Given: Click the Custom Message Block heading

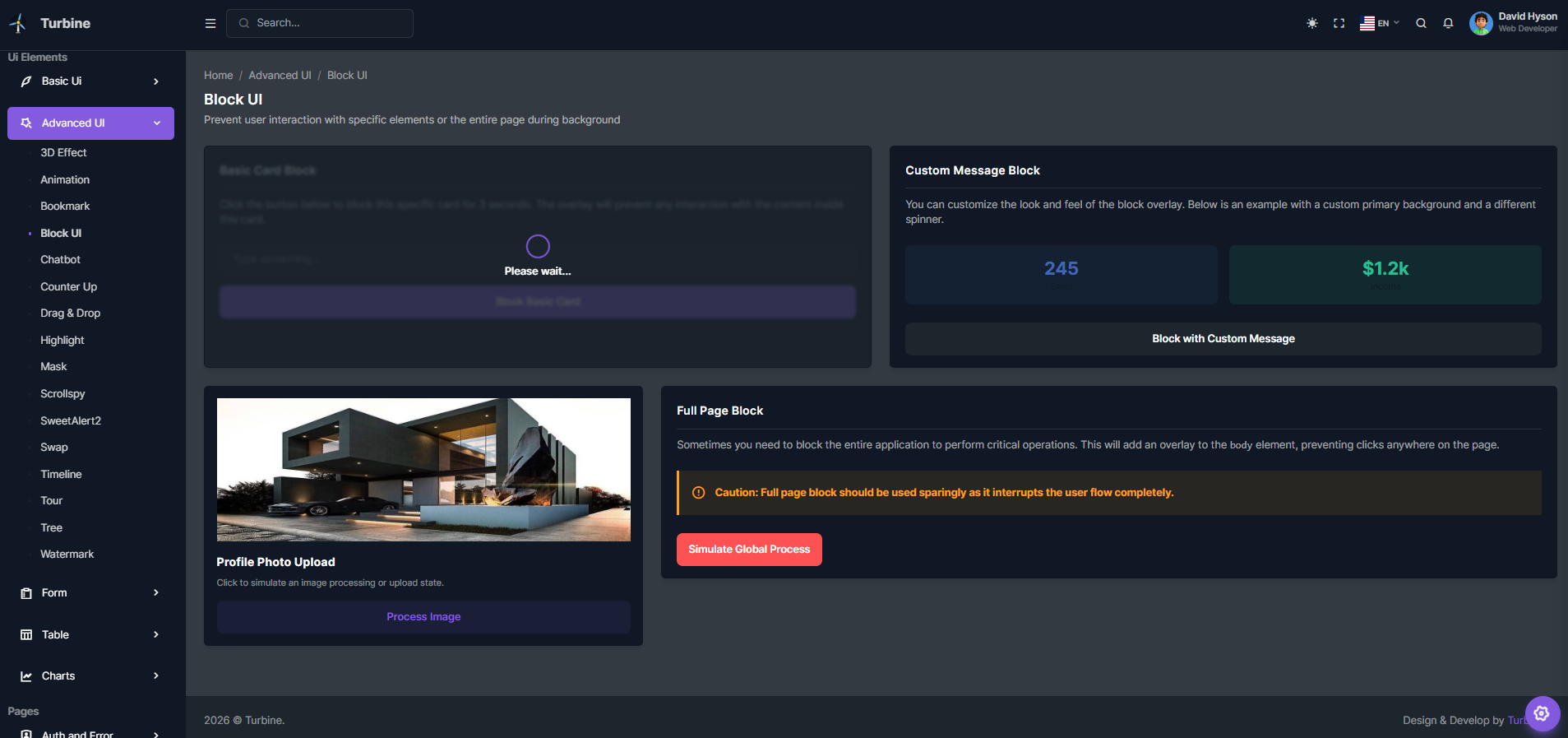Looking at the screenshot, I should 973,170.
